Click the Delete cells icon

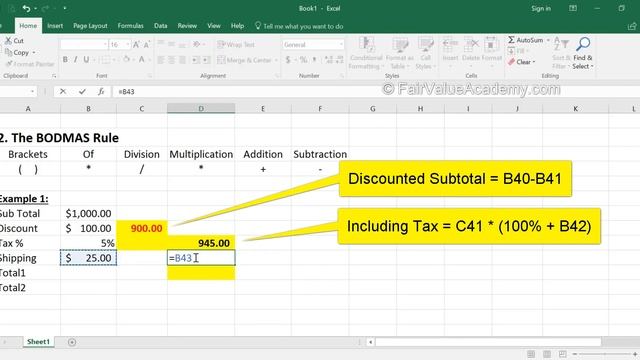point(471,44)
